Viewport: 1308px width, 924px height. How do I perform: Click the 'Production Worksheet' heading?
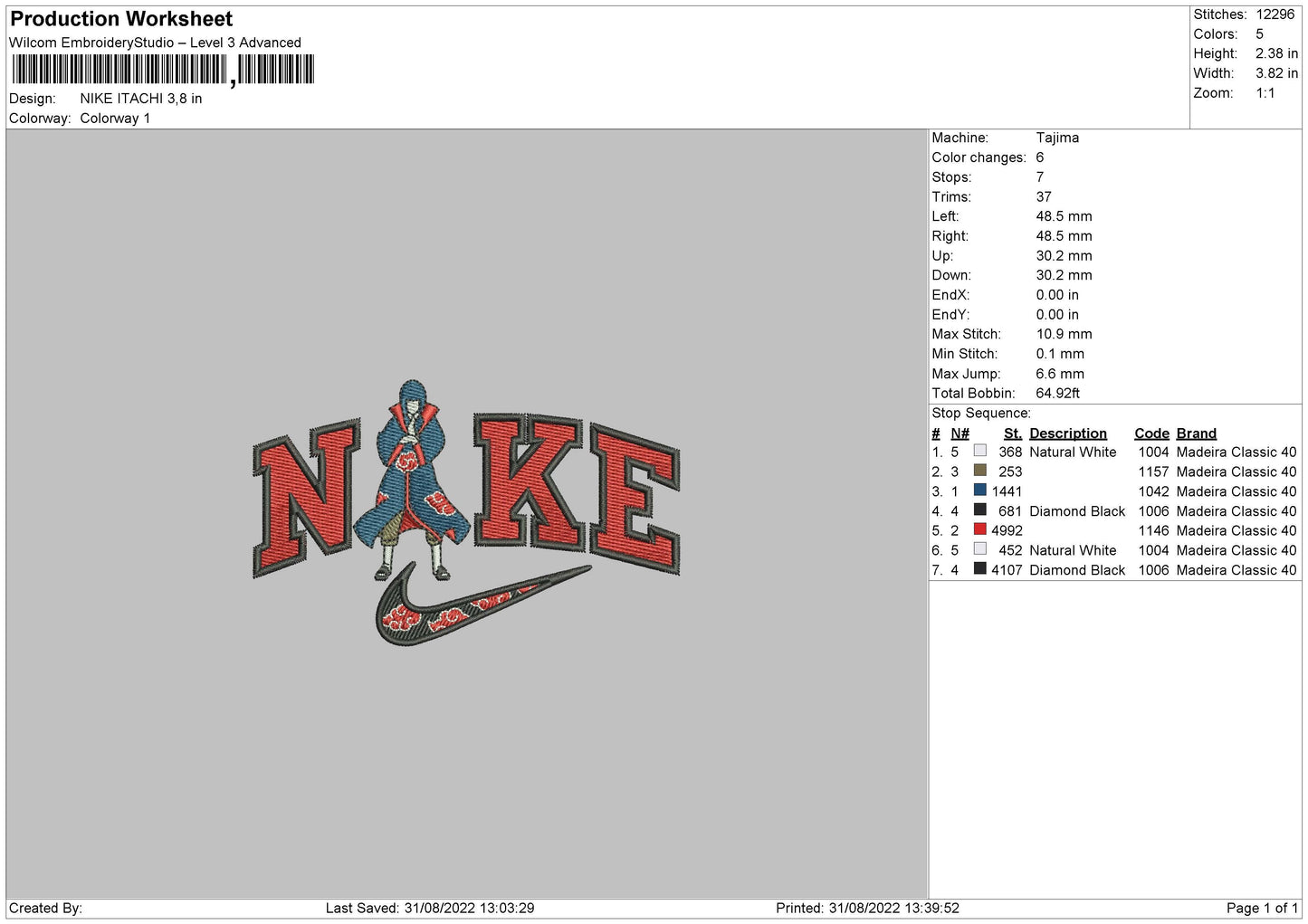click(x=121, y=19)
